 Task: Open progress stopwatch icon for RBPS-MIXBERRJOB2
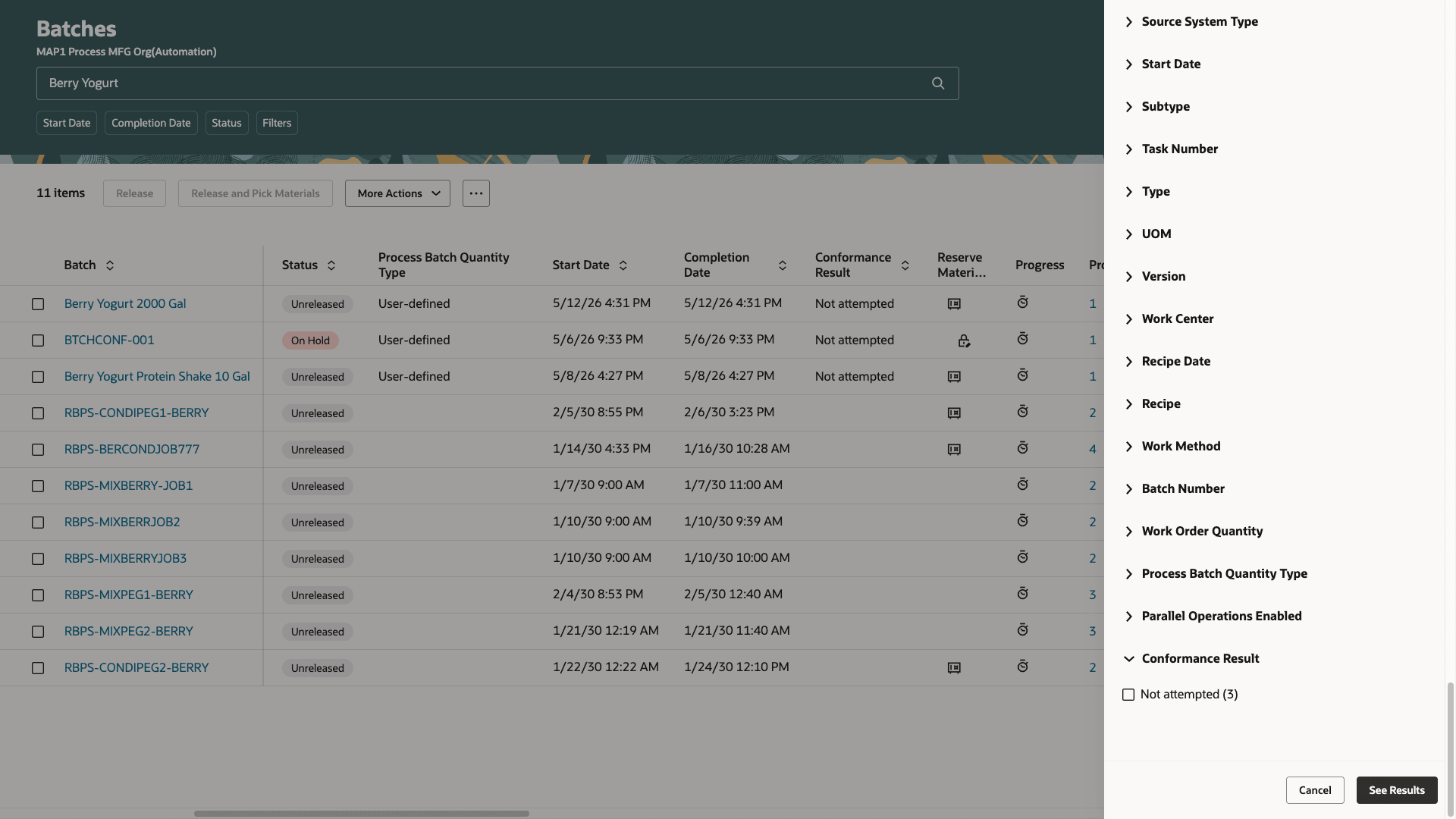coord(1022,521)
